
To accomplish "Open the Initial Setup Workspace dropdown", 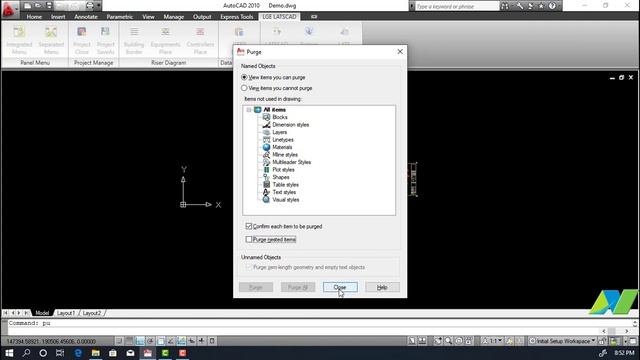I will point(562,341).
